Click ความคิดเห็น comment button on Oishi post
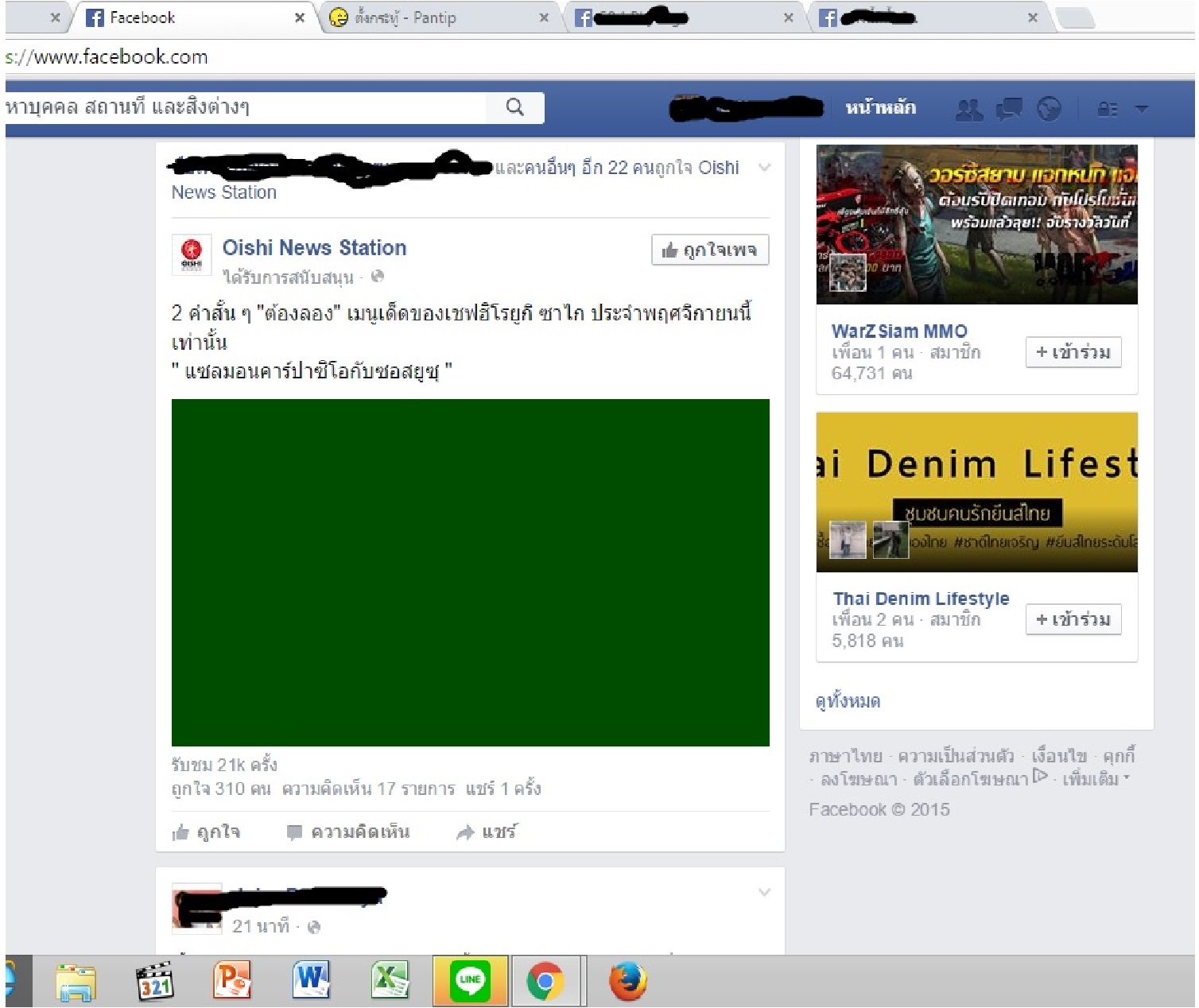This screenshot has width=1199, height=1008. (348, 832)
